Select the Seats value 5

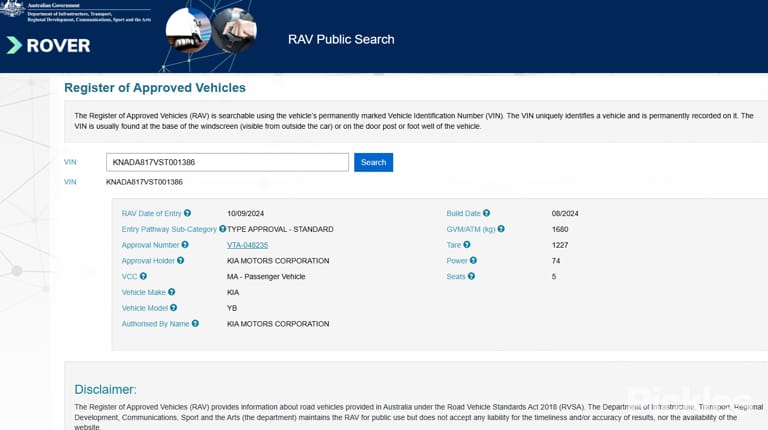pos(554,277)
